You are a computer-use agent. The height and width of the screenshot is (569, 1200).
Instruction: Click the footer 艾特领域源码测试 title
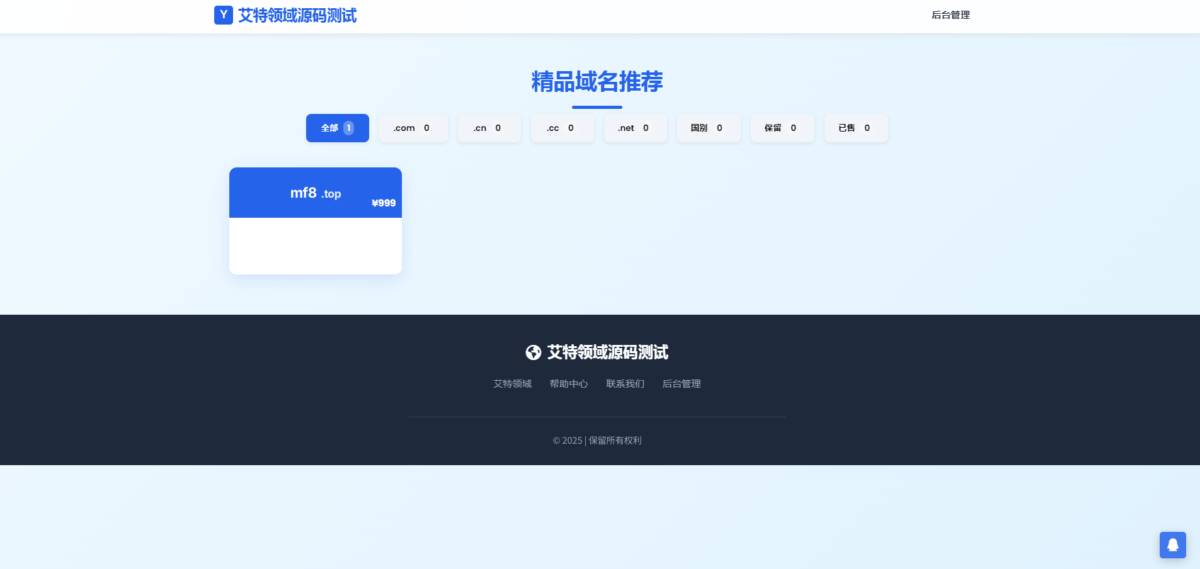(607, 352)
